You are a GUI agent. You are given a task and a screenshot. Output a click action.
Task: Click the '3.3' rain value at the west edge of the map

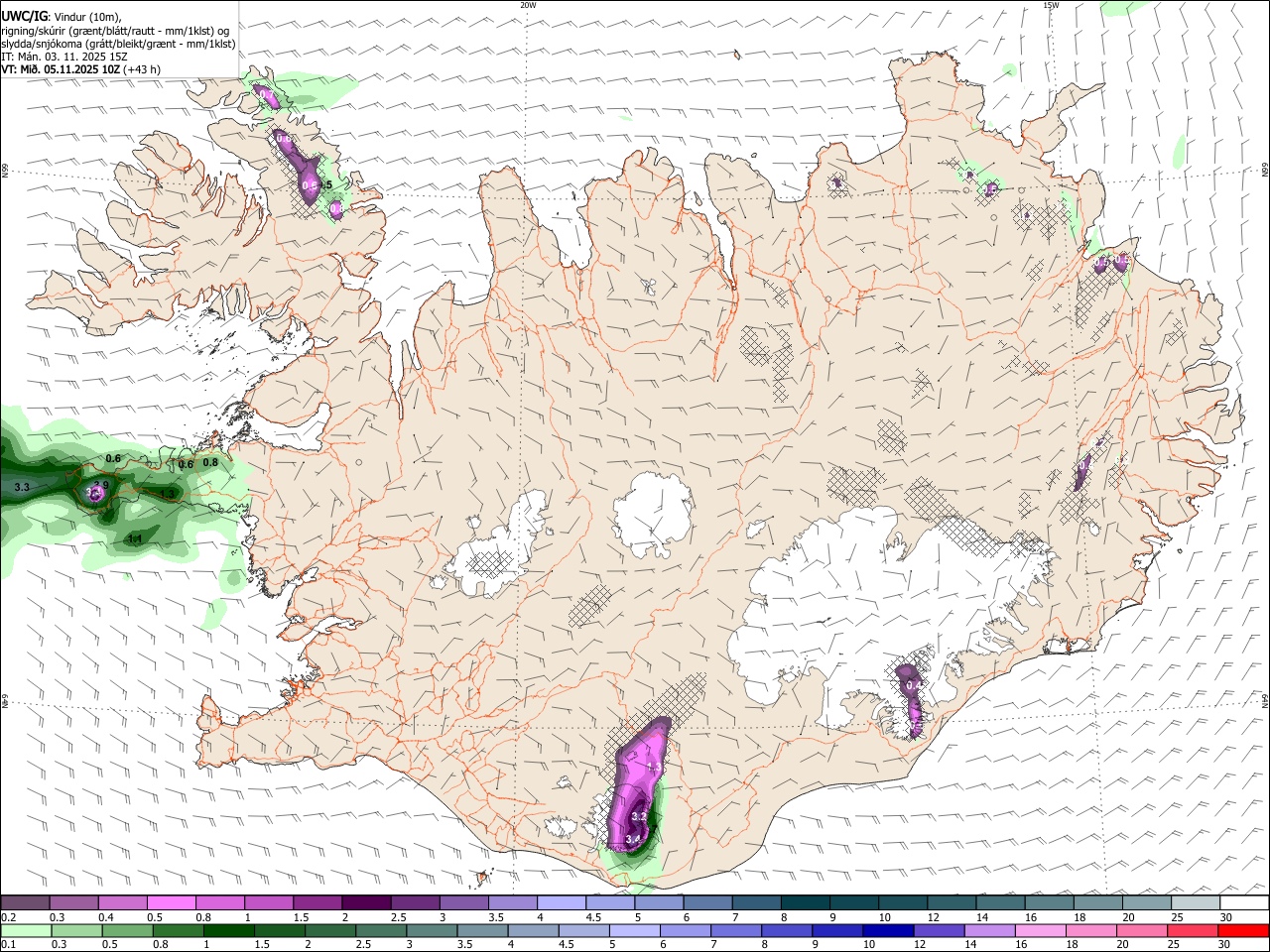coord(22,487)
